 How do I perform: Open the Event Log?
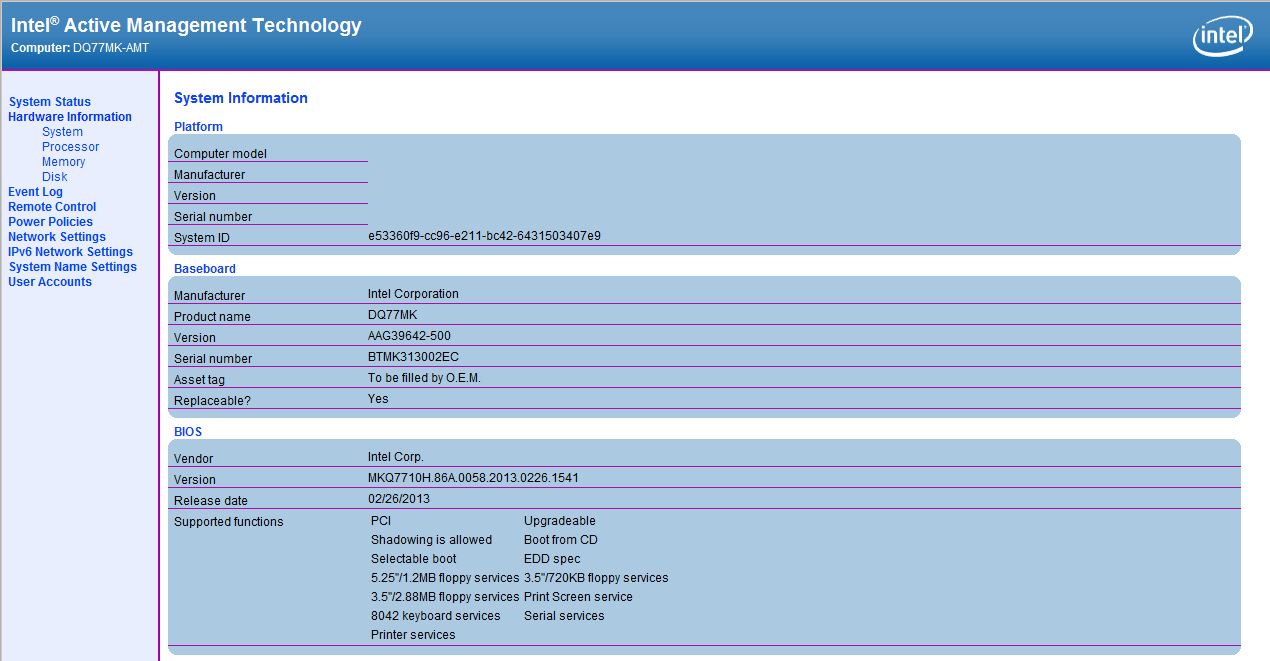click(36, 192)
